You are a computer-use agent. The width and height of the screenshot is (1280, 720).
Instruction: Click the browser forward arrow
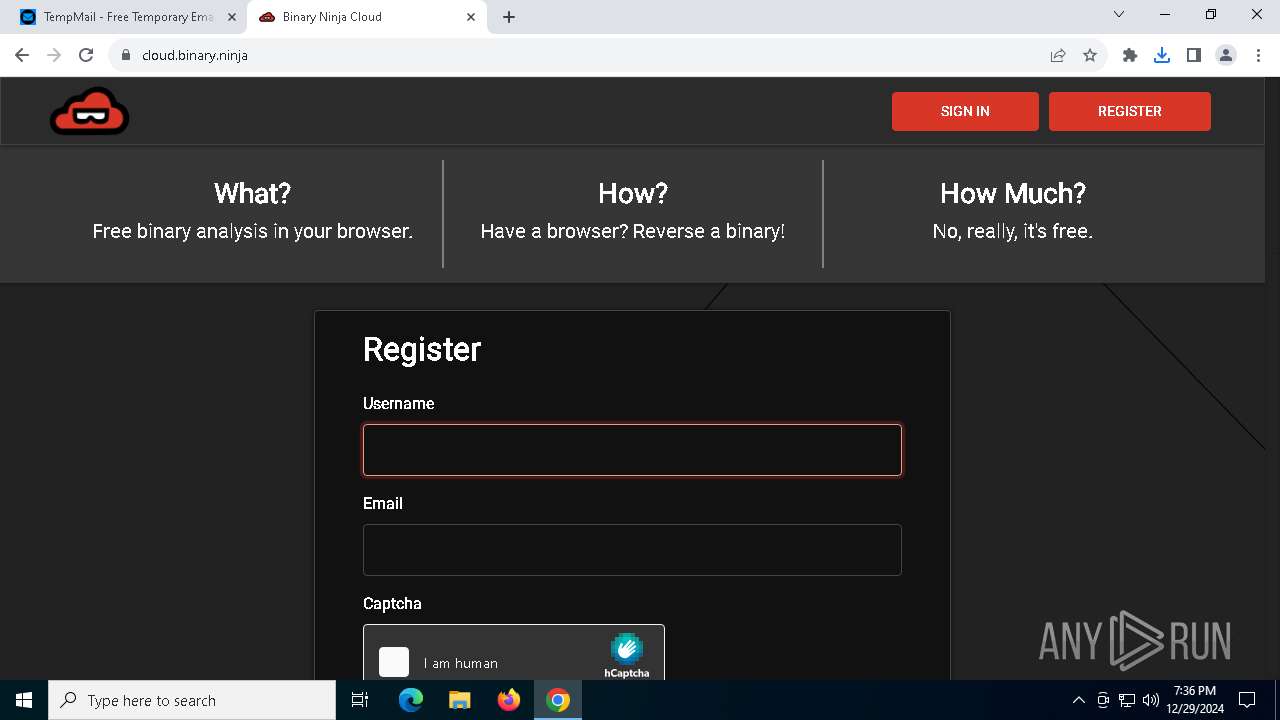click(54, 55)
